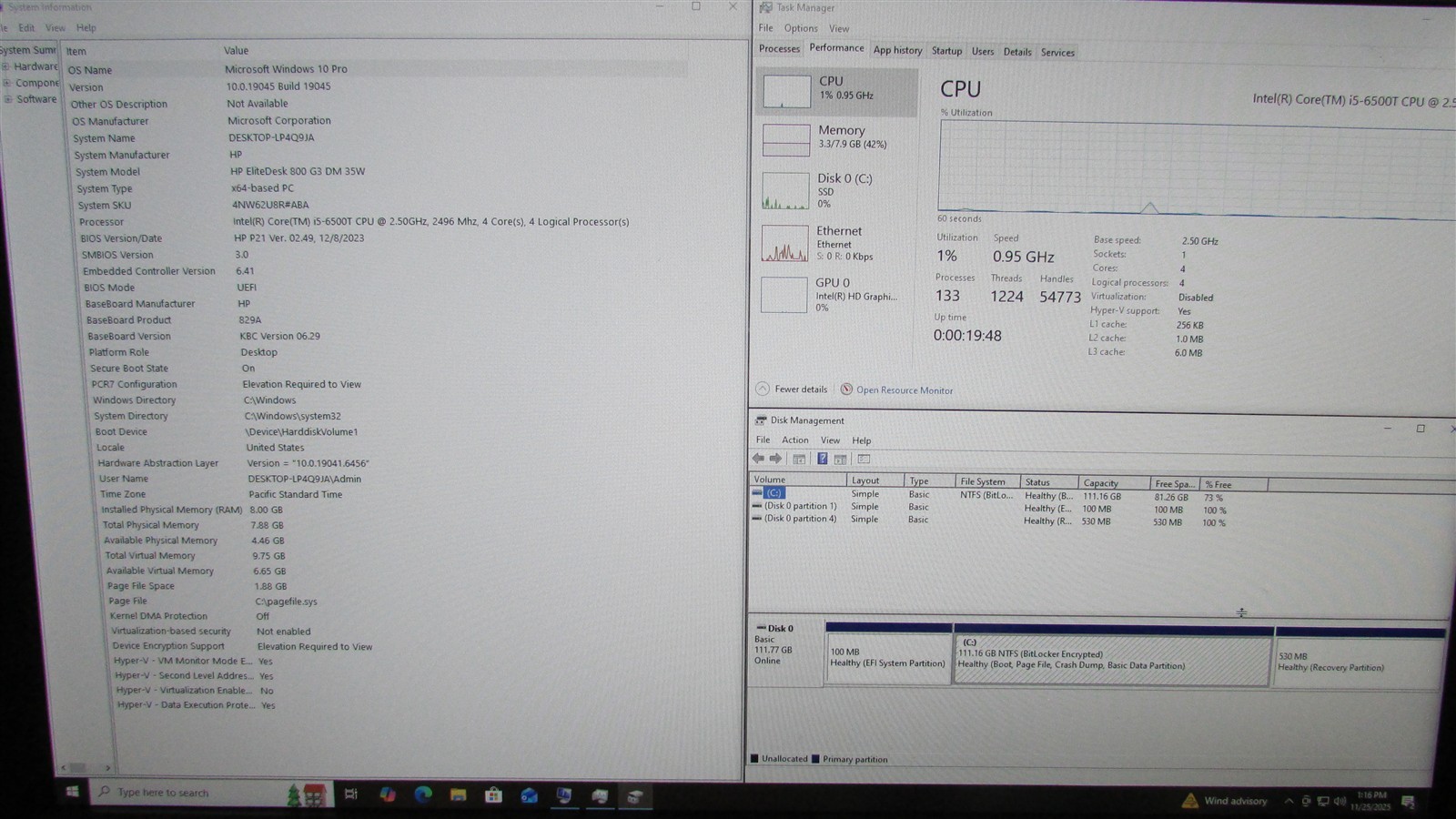This screenshot has height=819, width=1456.
Task: Select Memory in the performance sidebar
Action: (x=836, y=139)
